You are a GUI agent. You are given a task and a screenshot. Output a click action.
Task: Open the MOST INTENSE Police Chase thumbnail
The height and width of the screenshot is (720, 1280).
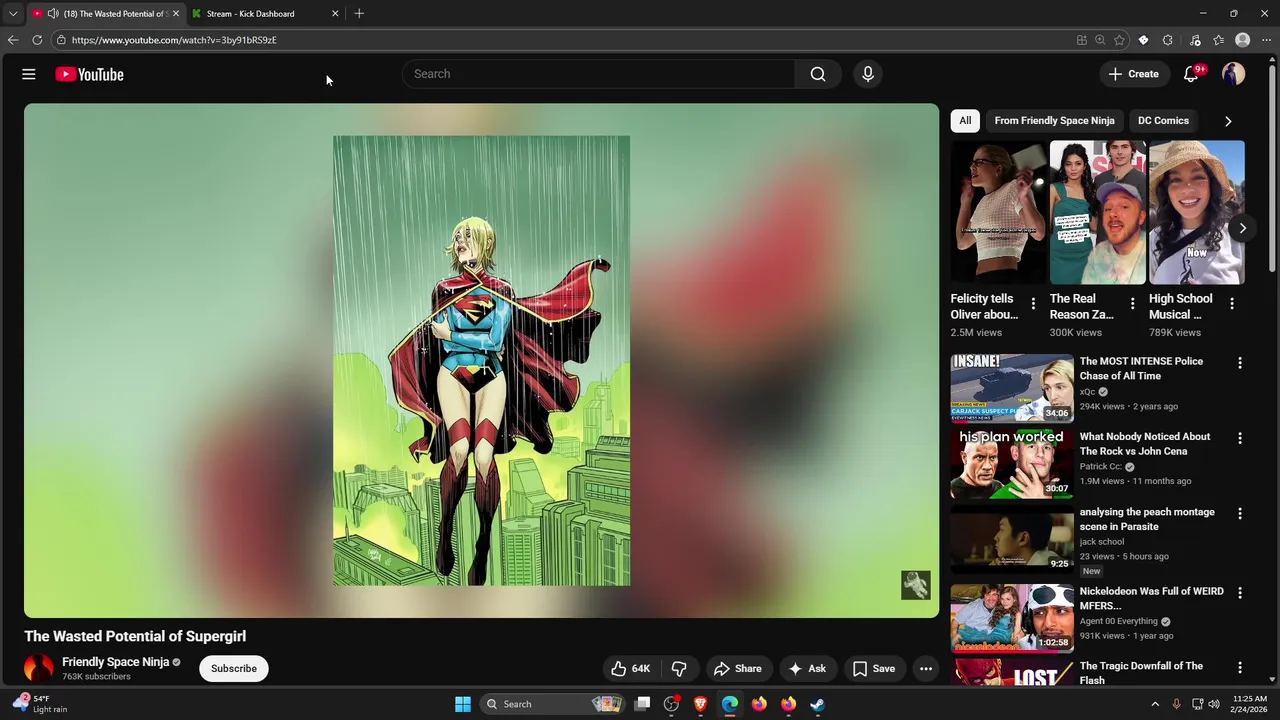click(x=1012, y=388)
